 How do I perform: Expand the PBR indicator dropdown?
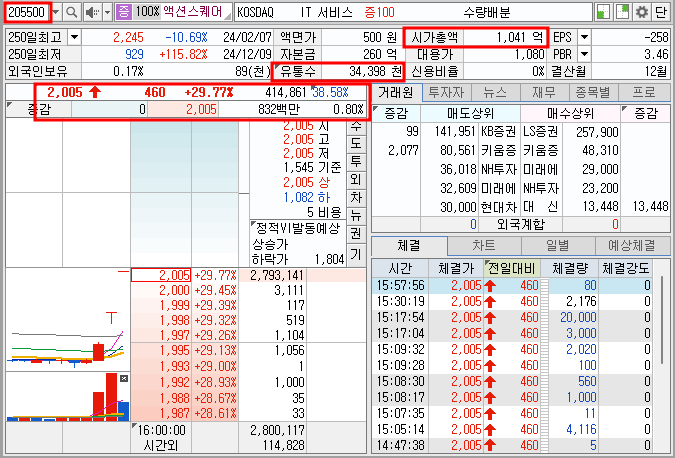point(584,54)
